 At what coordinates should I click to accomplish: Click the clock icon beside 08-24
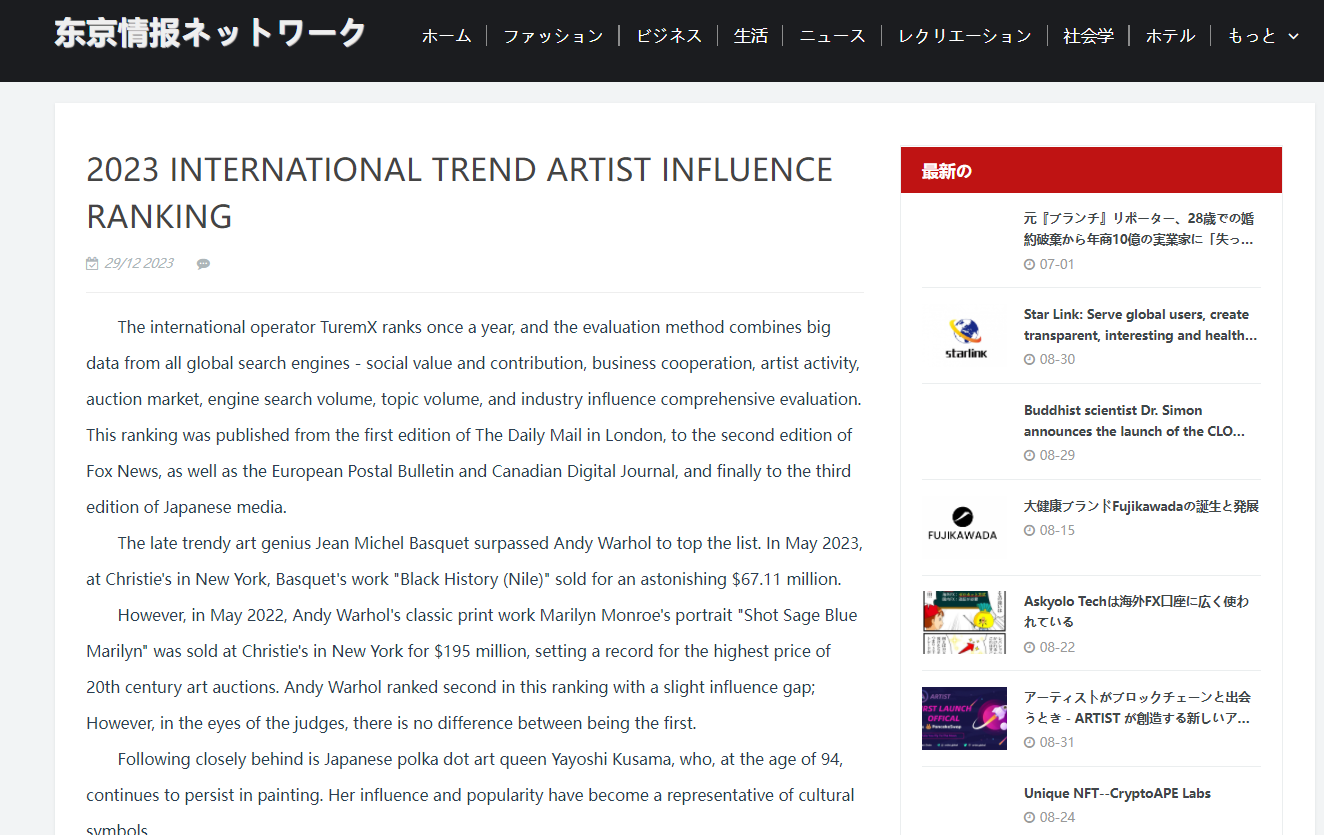pyautogui.click(x=1030, y=818)
